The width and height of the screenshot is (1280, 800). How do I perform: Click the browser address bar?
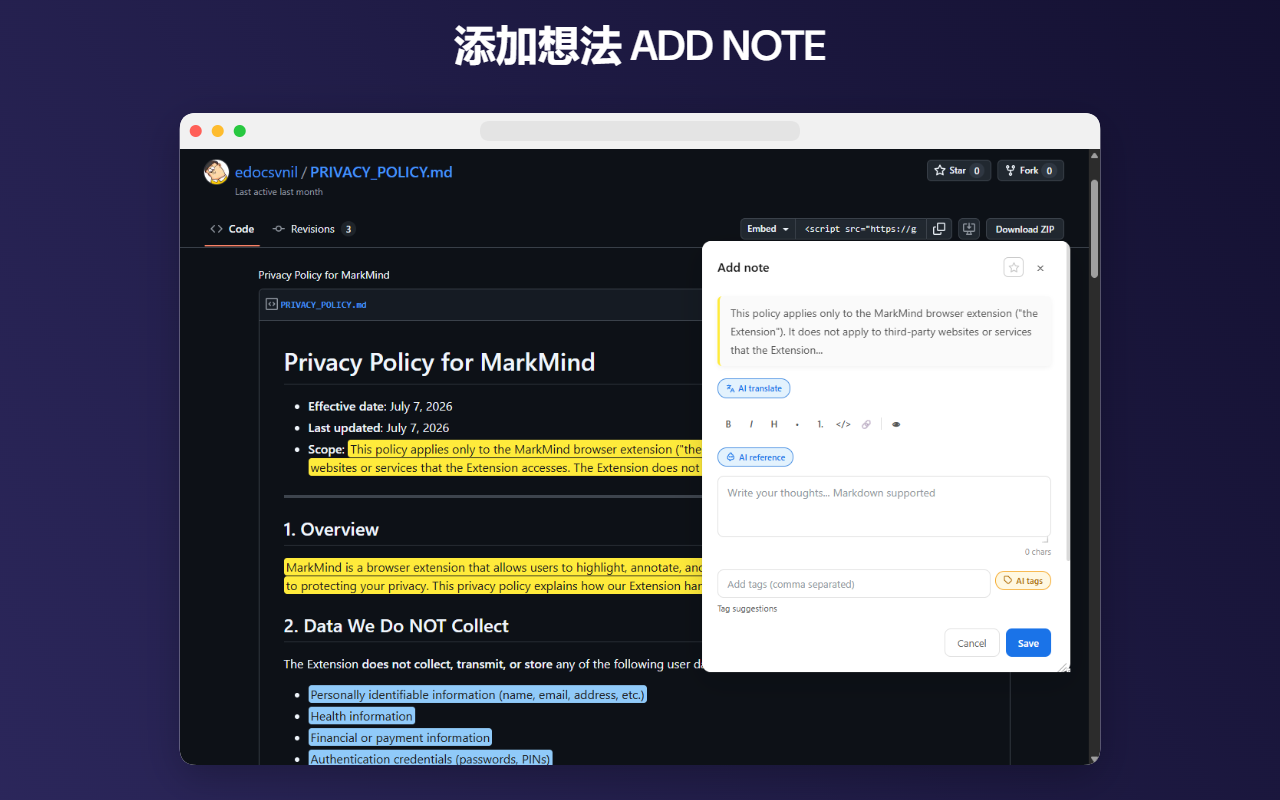640,131
